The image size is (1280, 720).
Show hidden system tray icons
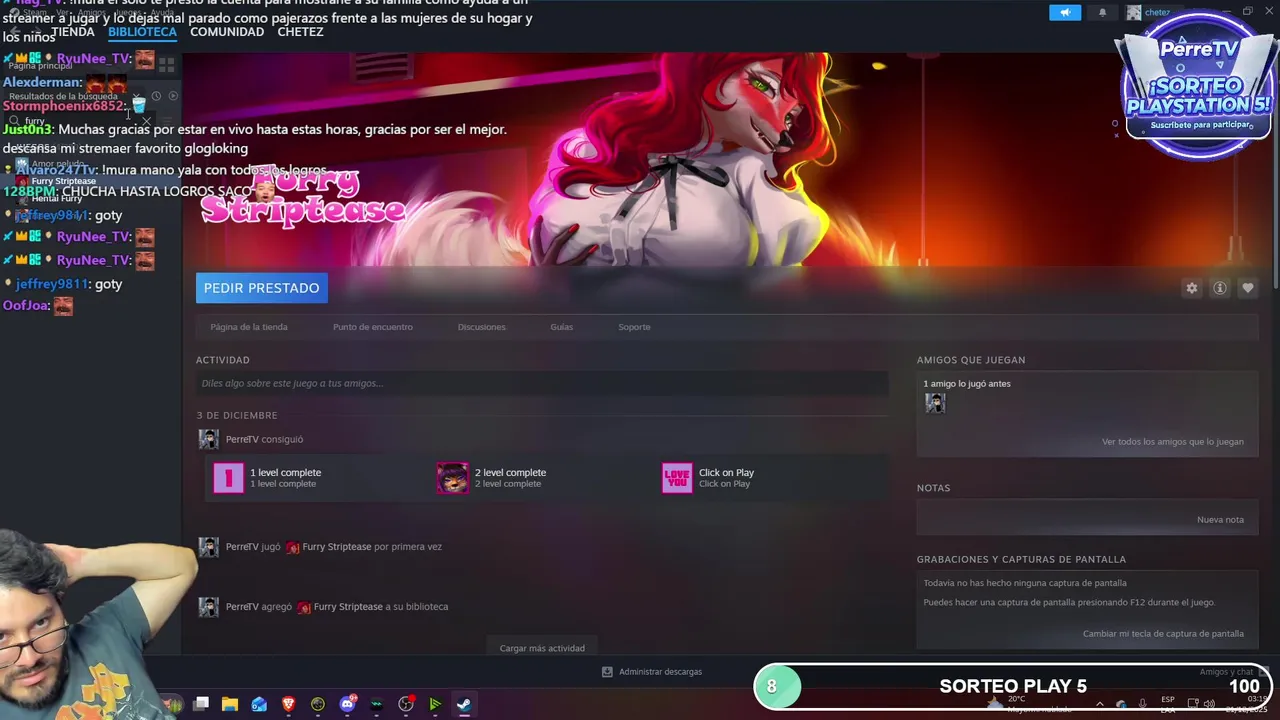coord(1098,703)
